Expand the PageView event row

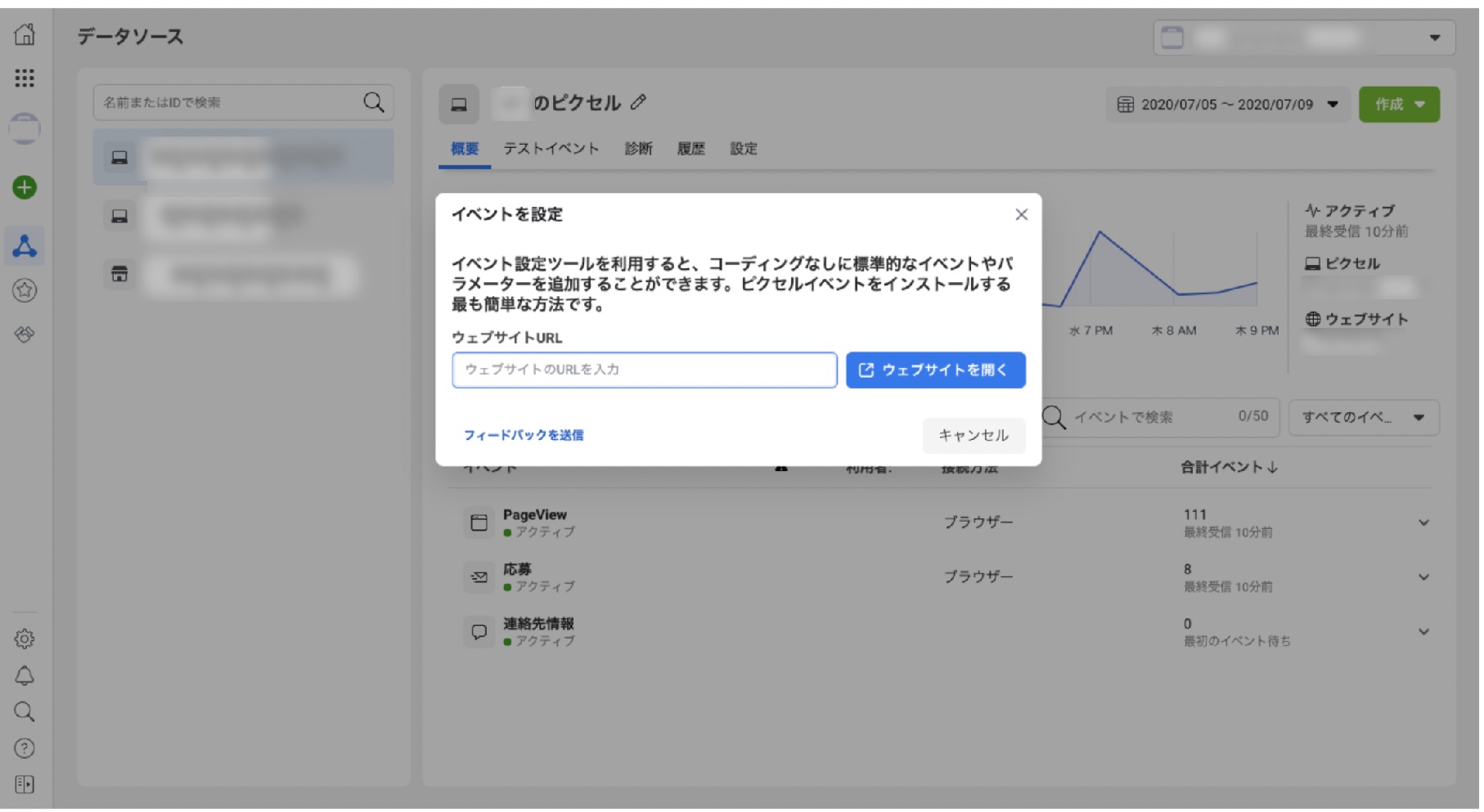coord(1423,523)
